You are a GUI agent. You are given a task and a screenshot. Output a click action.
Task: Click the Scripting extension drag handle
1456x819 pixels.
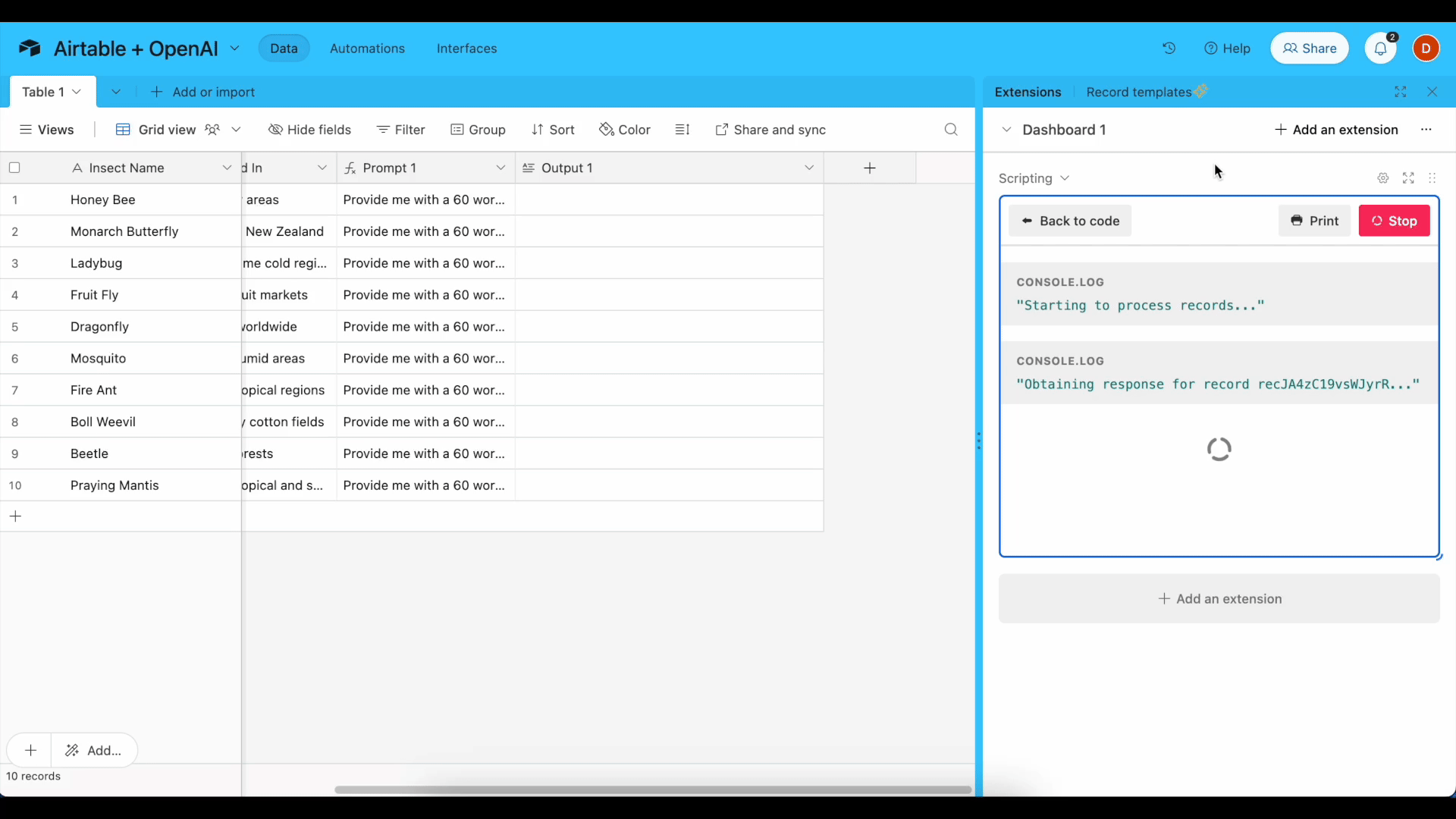tap(1432, 178)
